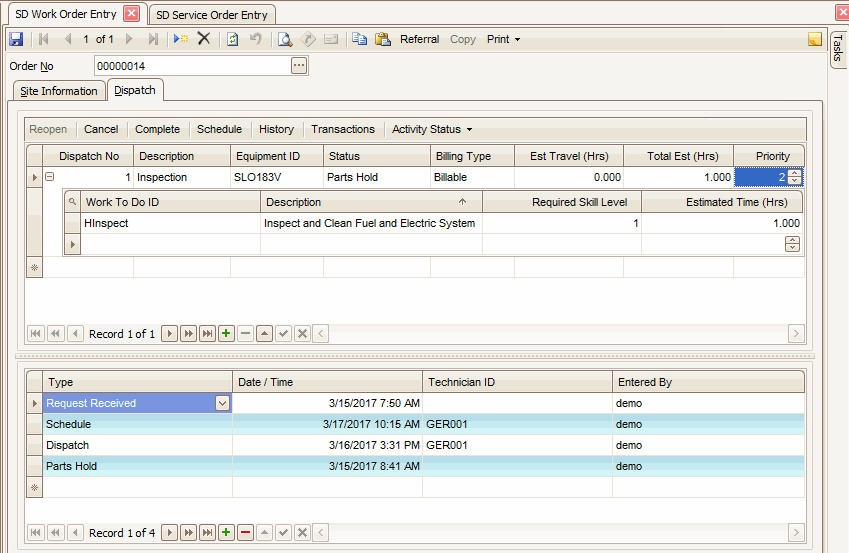The width and height of the screenshot is (849, 553).
Task: Click the Entered By column header
Action: (708, 382)
